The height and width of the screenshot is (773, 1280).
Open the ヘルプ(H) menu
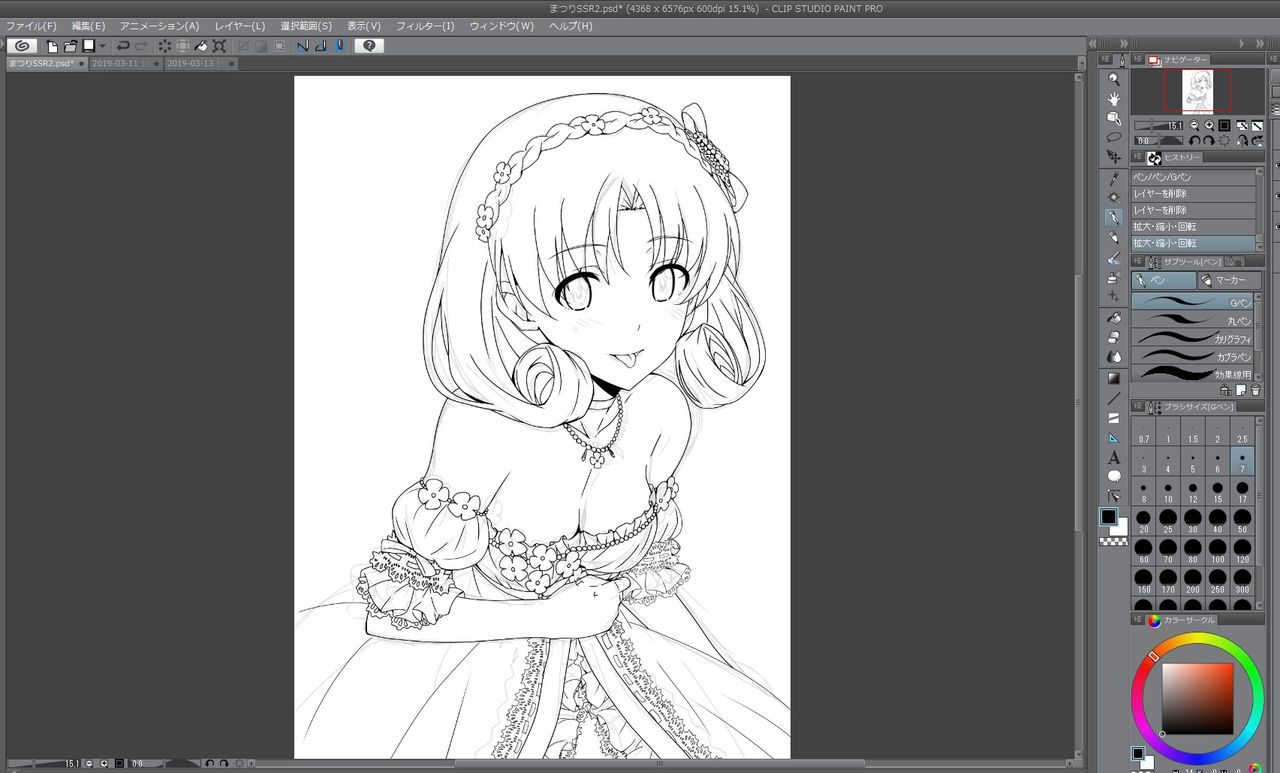[571, 26]
